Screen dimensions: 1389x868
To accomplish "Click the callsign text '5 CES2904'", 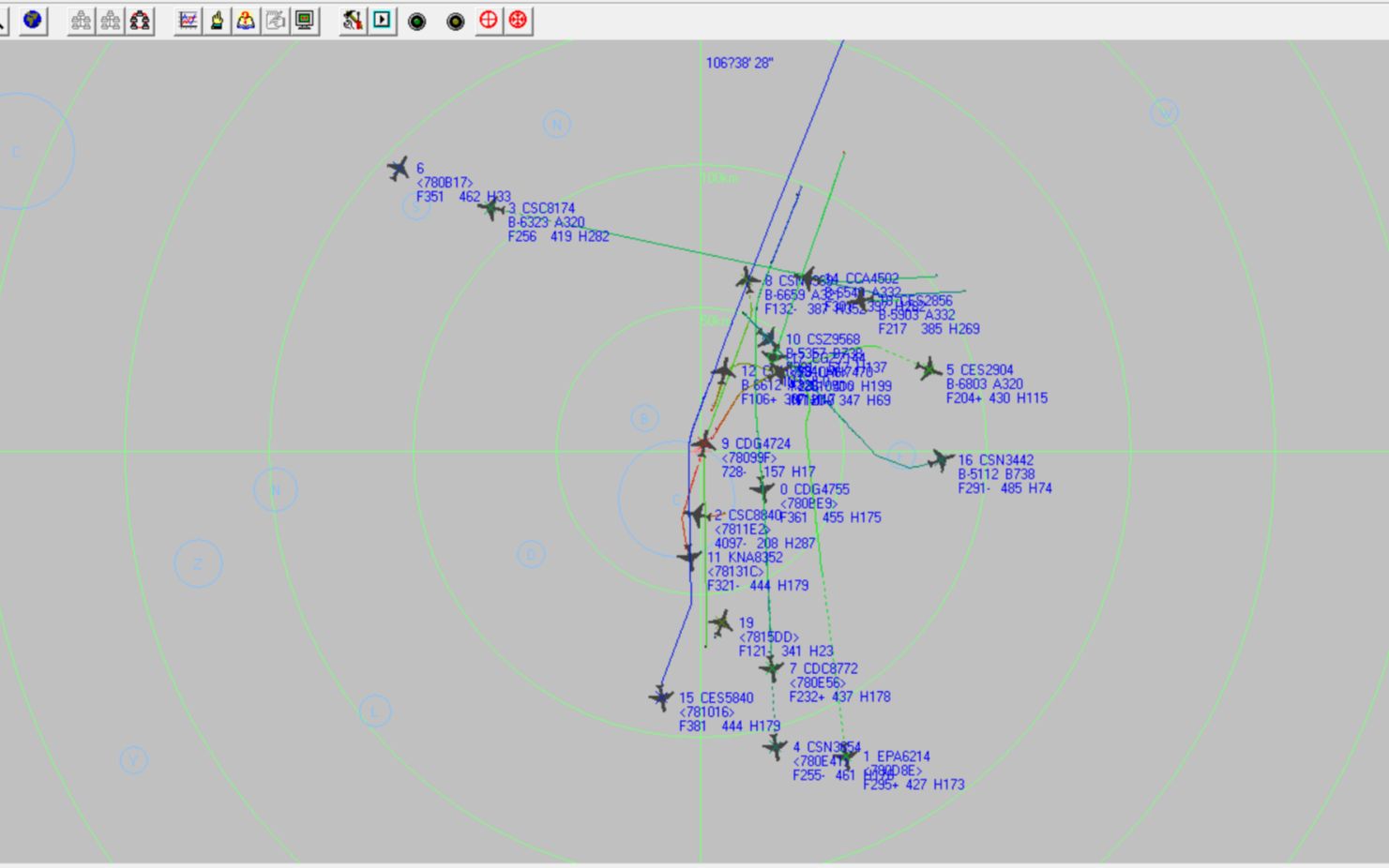I will [979, 370].
